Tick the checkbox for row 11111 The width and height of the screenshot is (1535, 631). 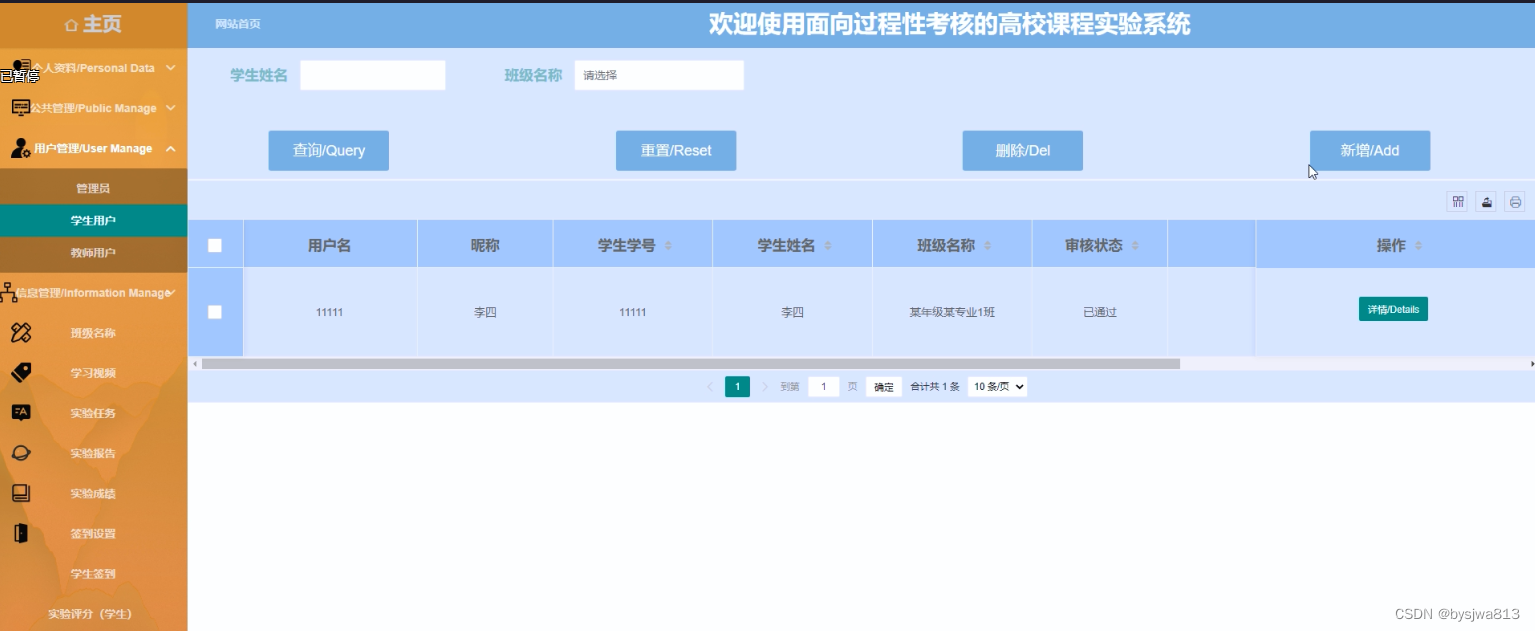tap(215, 312)
